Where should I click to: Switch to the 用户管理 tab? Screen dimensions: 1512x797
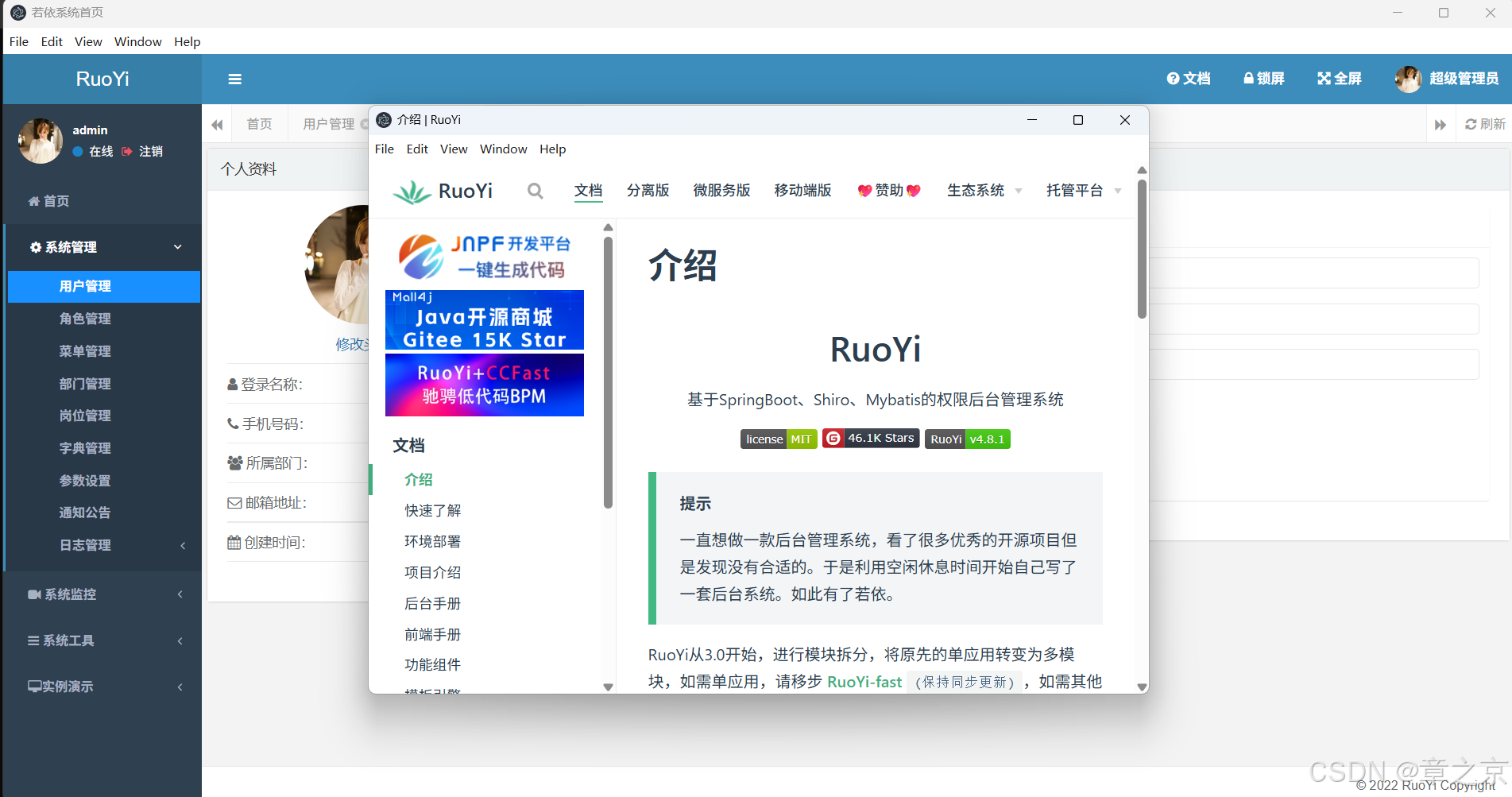[x=329, y=124]
